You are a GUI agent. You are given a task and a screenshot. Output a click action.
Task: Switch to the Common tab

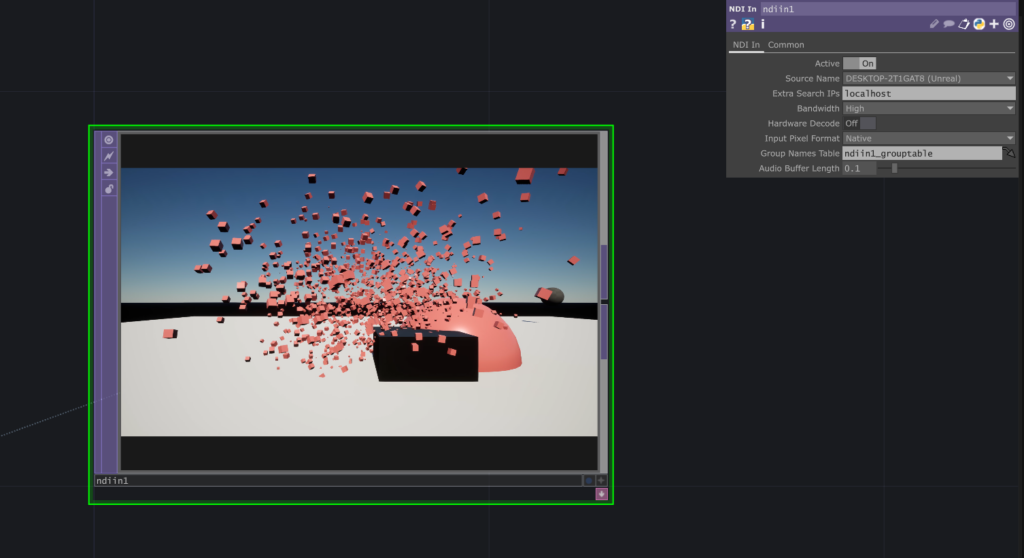[786, 45]
